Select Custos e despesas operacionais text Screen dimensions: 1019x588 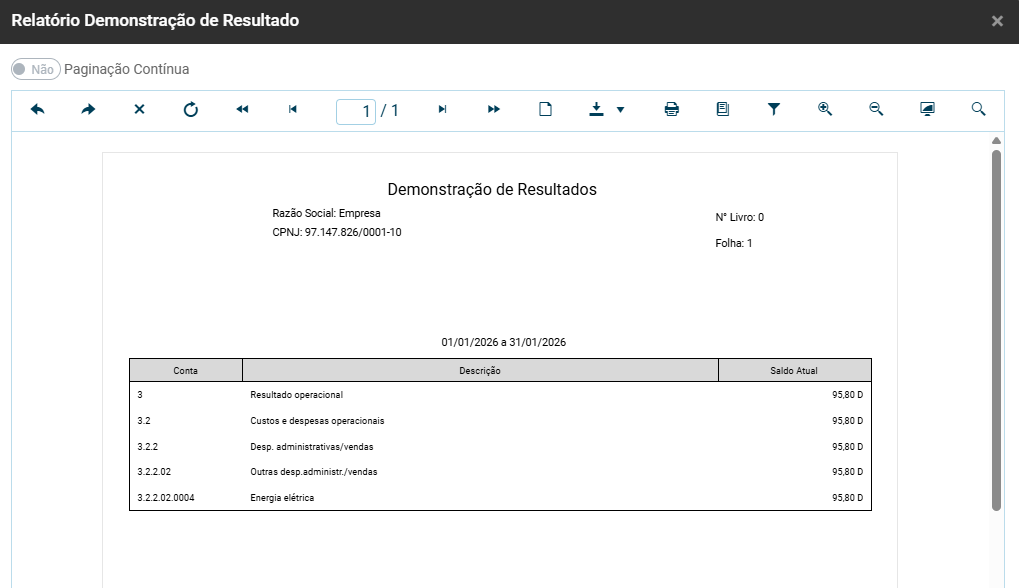(x=317, y=421)
